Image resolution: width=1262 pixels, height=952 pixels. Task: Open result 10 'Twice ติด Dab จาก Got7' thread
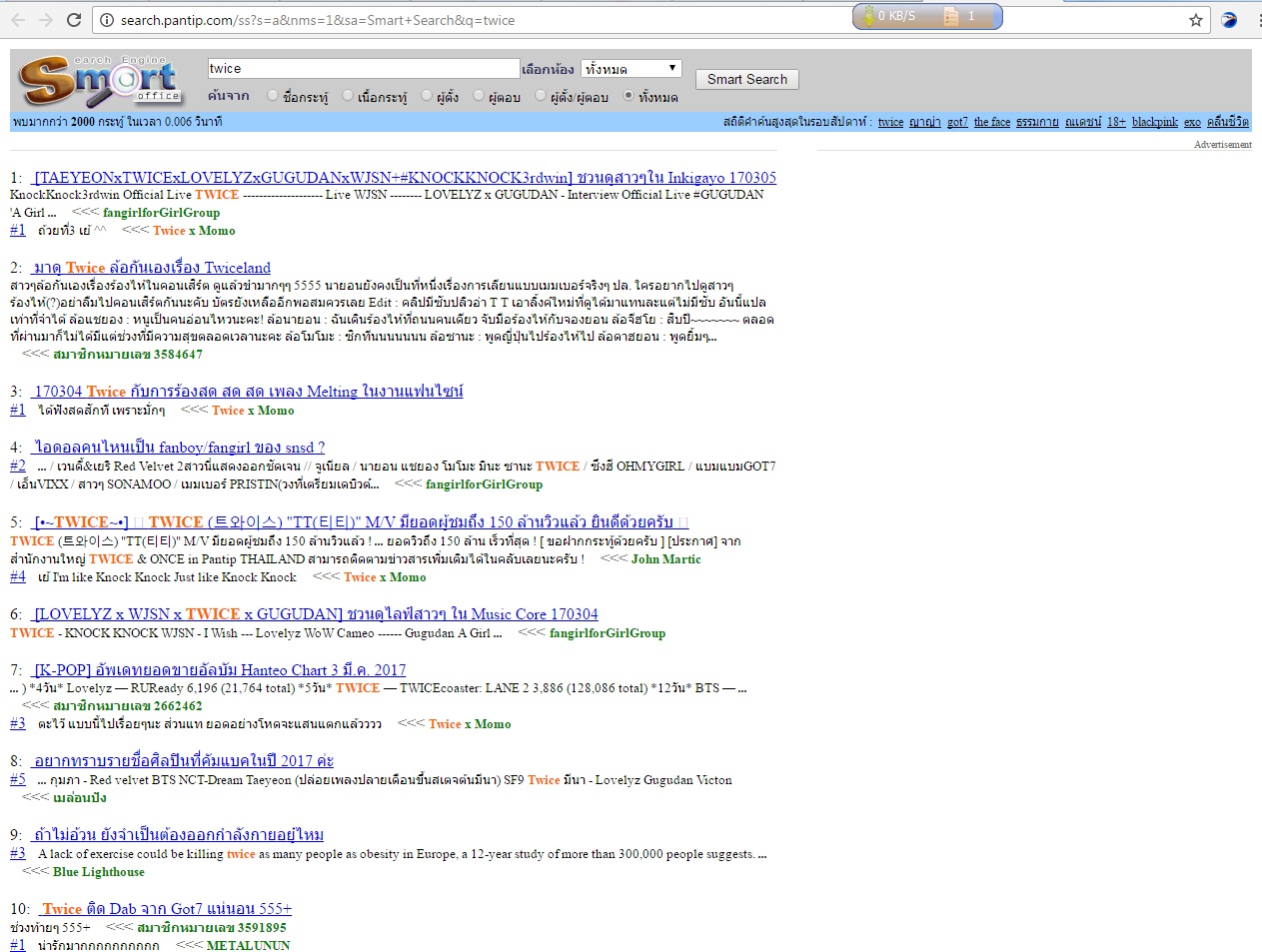coord(166,909)
